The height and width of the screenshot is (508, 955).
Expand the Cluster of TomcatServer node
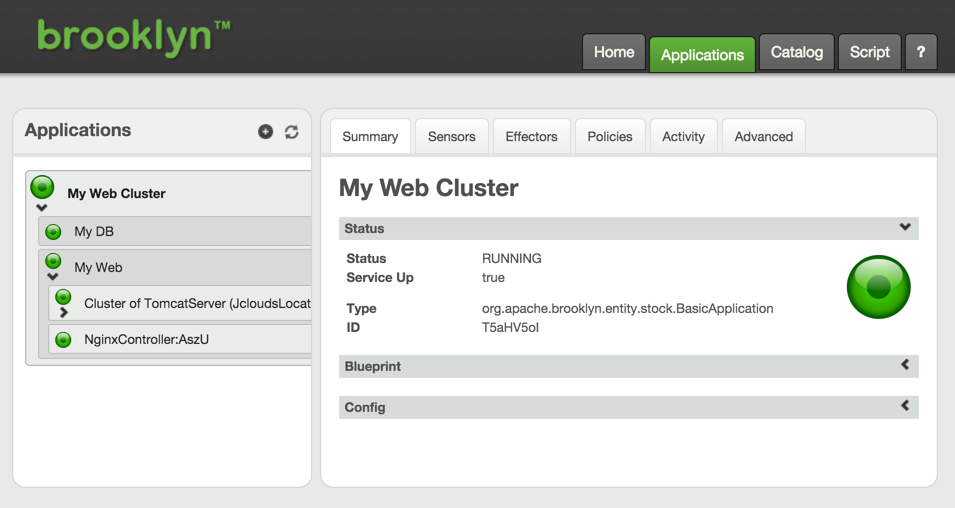coord(63,313)
